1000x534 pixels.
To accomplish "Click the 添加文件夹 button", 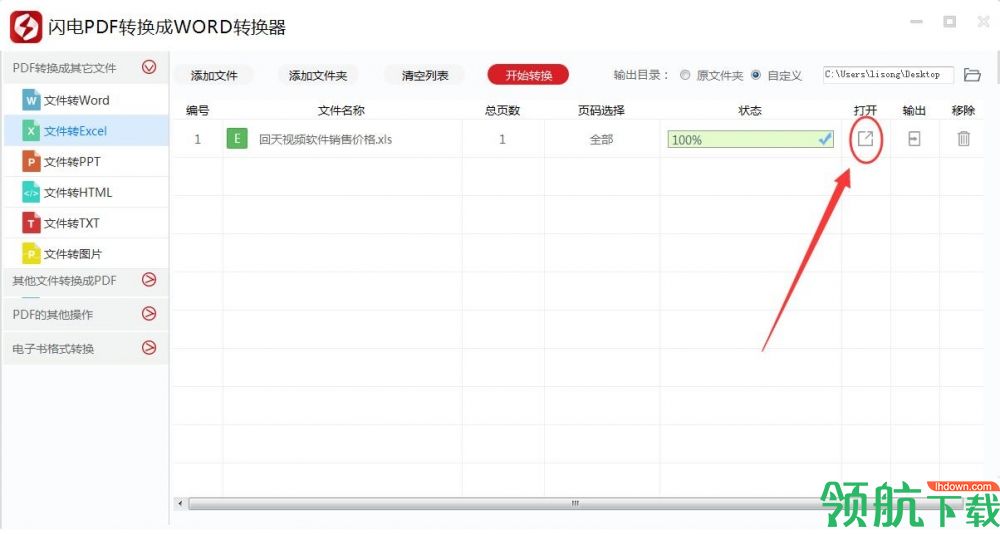I will point(318,75).
